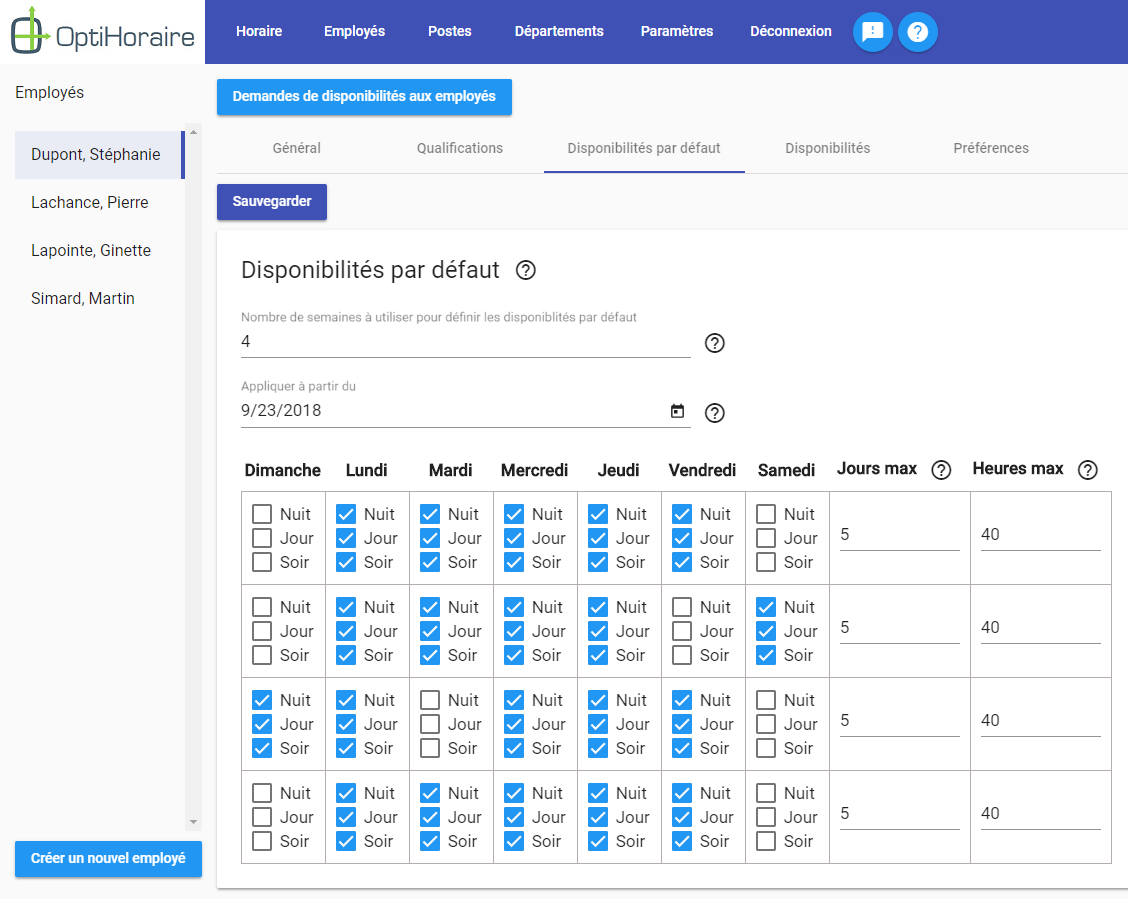Screen dimensions: 1128x899
Task: Uncheck Samedi Soir in week two
Action: coord(766,655)
